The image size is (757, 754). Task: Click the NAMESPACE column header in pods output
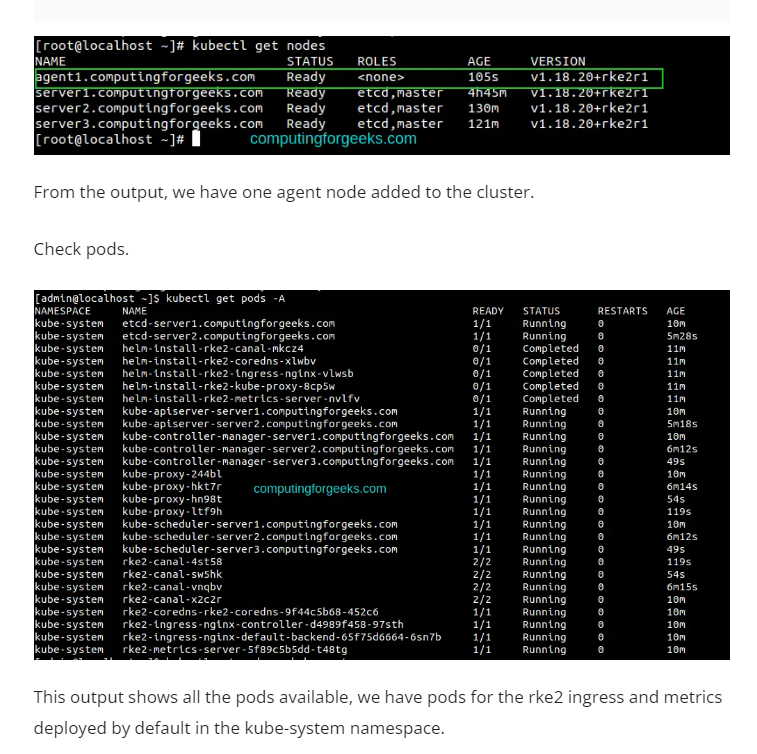(x=68, y=311)
